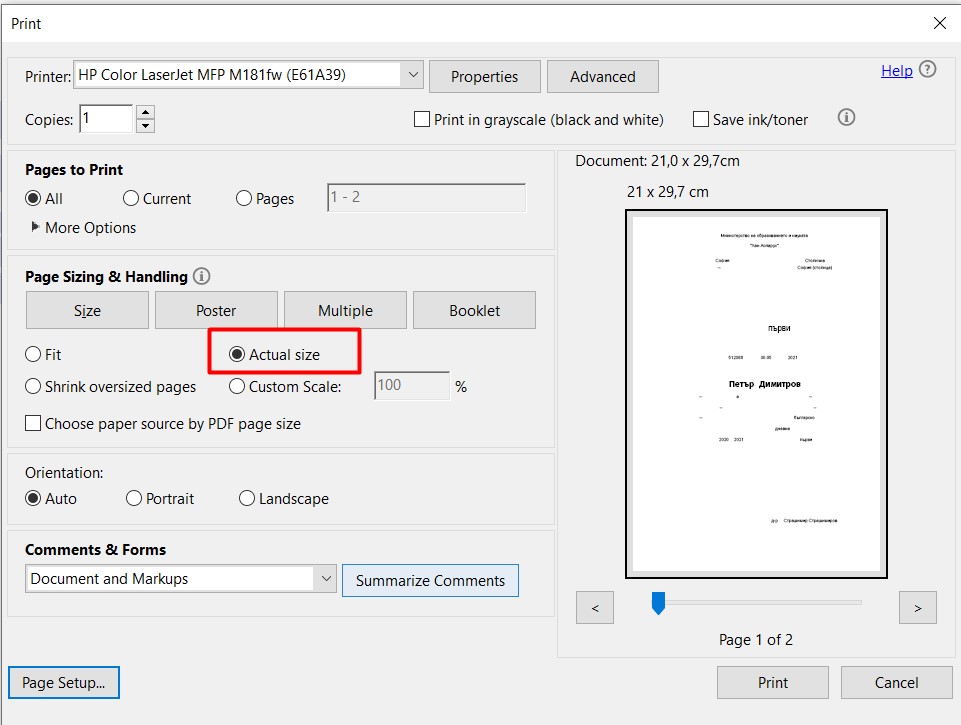
Task: Toggle Save ink/toner checkbox
Action: tap(701, 119)
